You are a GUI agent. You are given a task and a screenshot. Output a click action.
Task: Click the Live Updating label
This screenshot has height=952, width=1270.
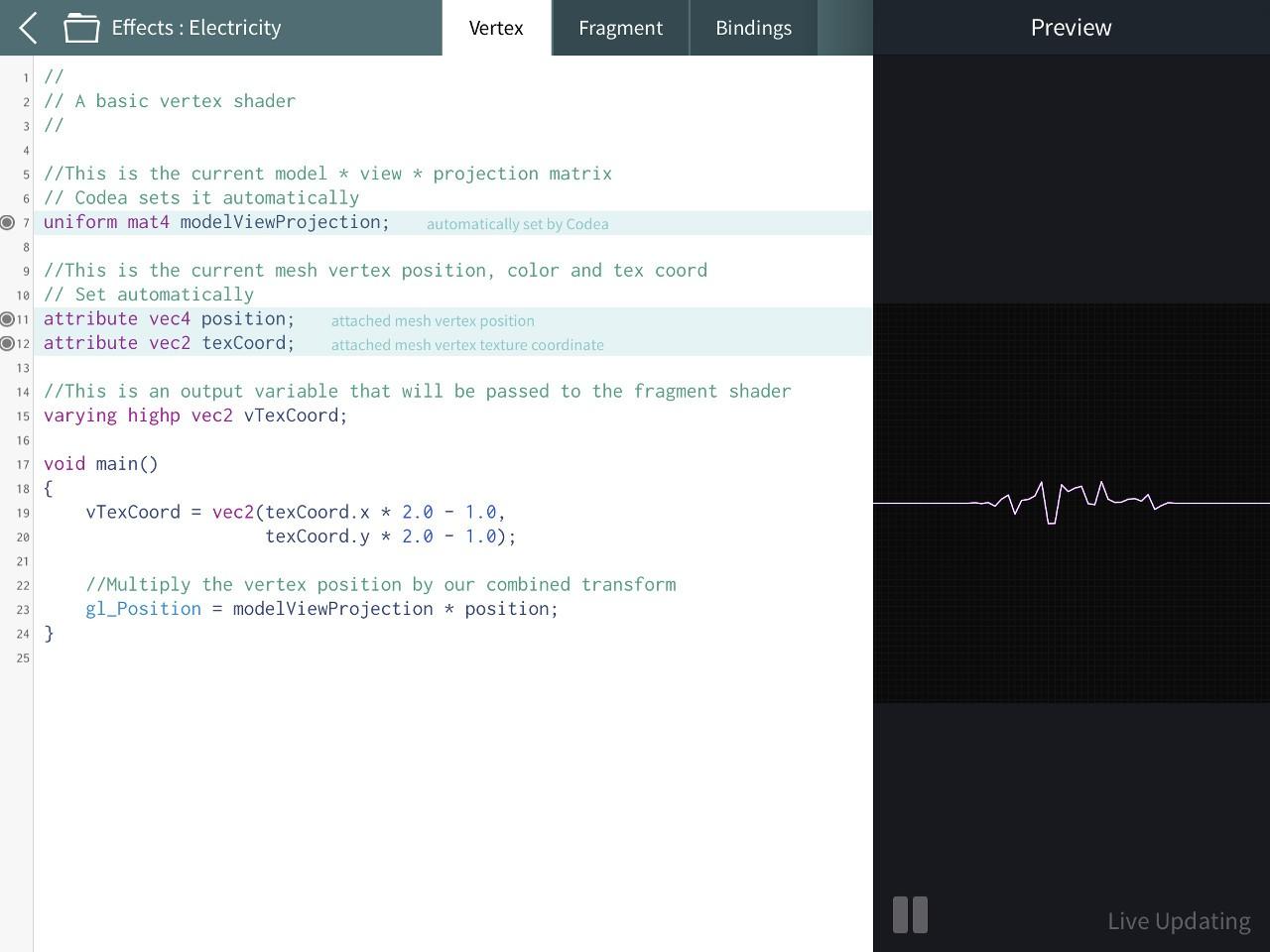[x=1179, y=921]
